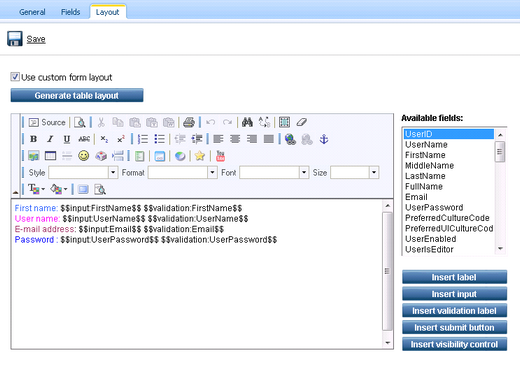
Task: Click the Insert Link globe icon
Action: [x=290, y=139]
